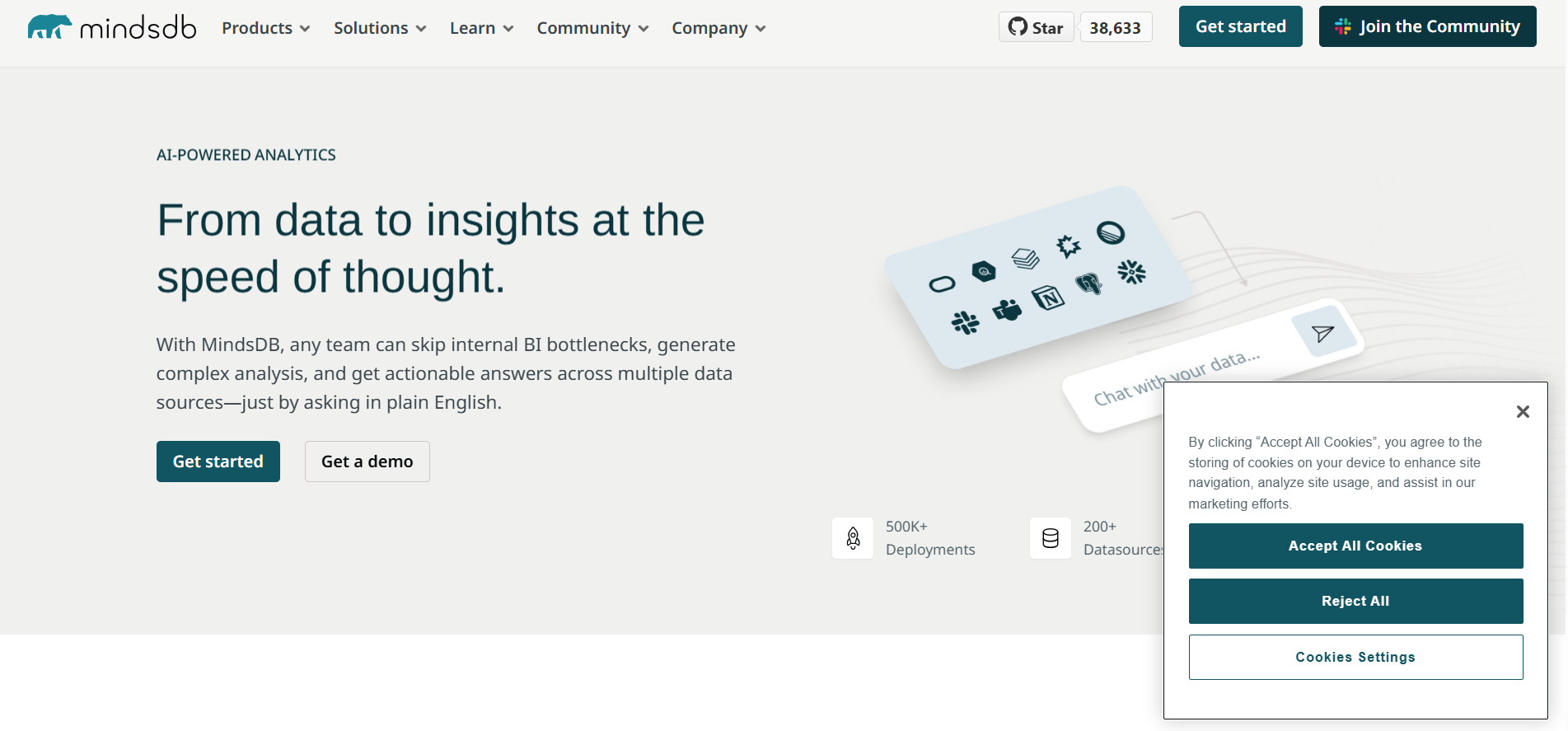Image resolution: width=1568 pixels, height=731 pixels.
Task: Click the rocket icon next to 500K+ Deployments
Action: [853, 537]
